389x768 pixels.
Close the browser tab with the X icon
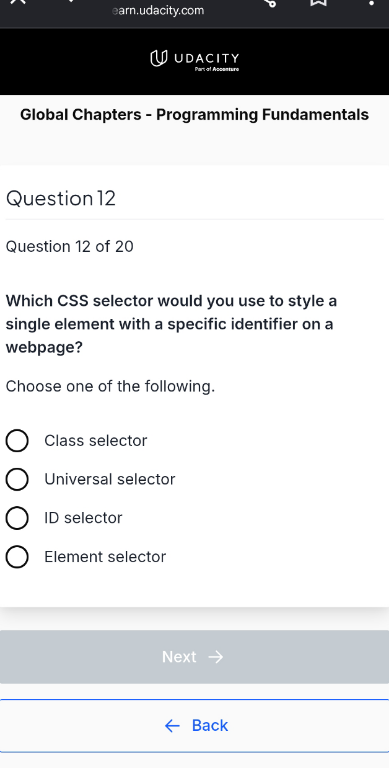pos(17,2)
